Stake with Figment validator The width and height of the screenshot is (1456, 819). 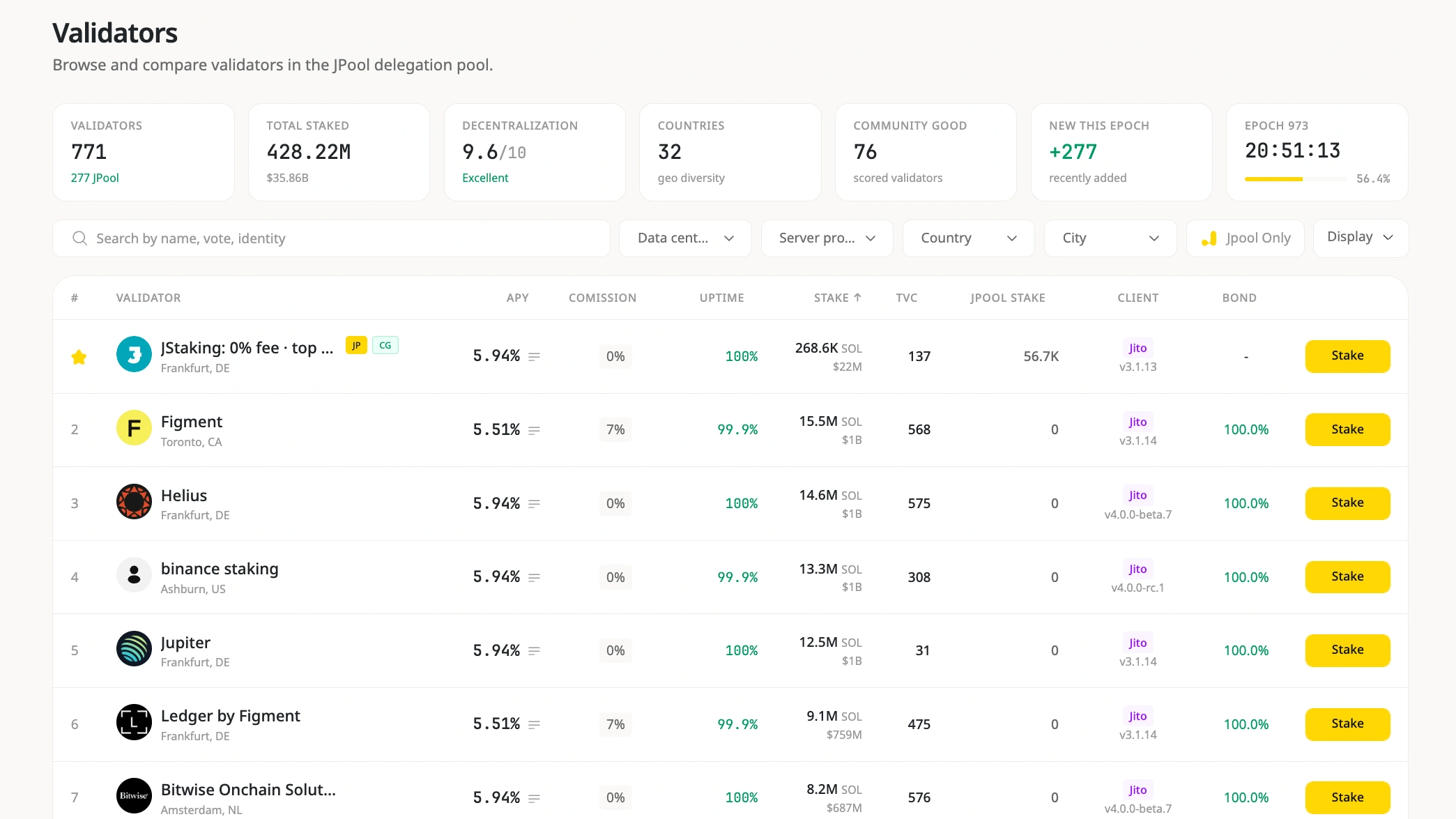click(x=1347, y=429)
